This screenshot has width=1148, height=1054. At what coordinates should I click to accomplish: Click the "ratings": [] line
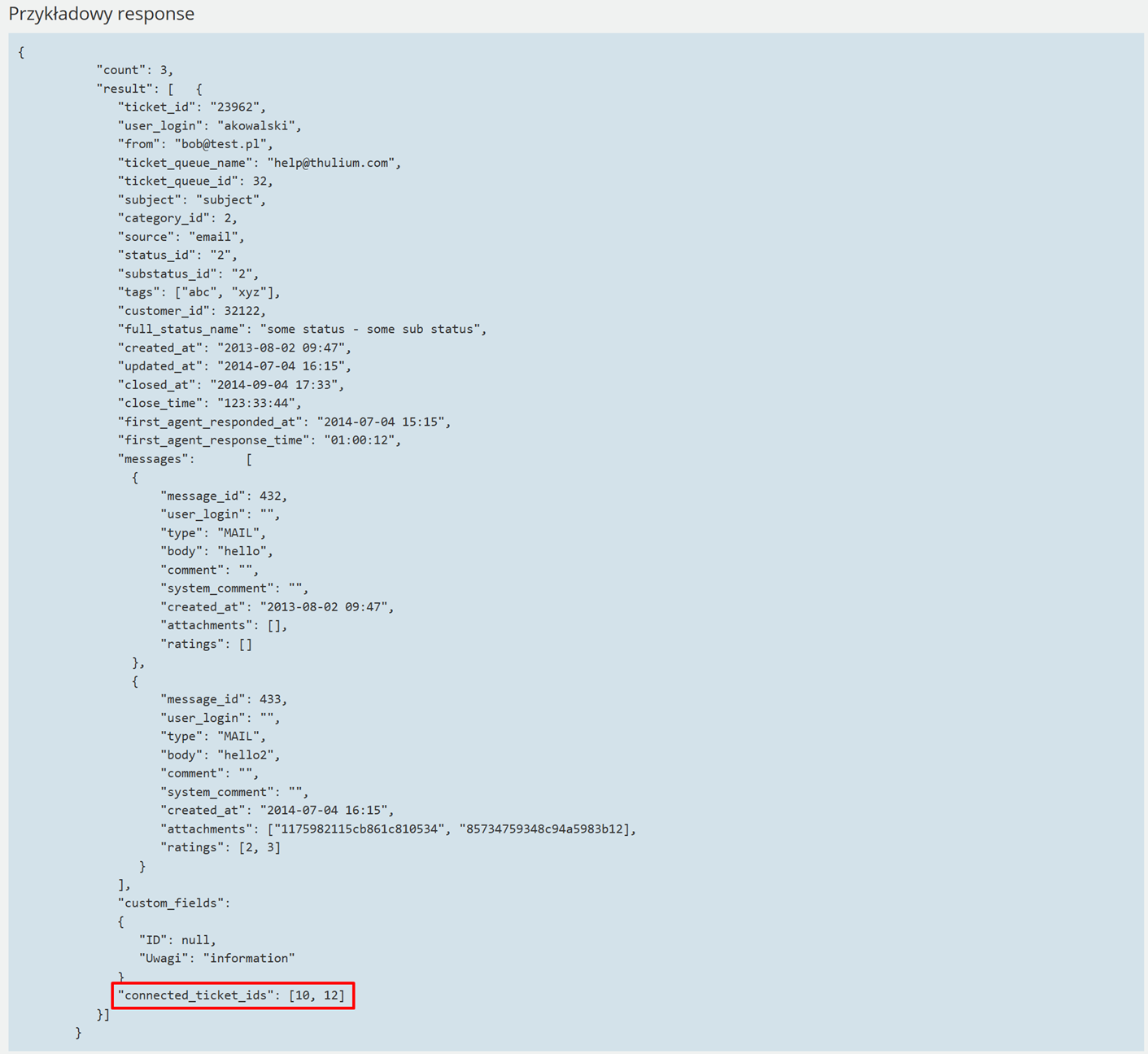coord(207,644)
